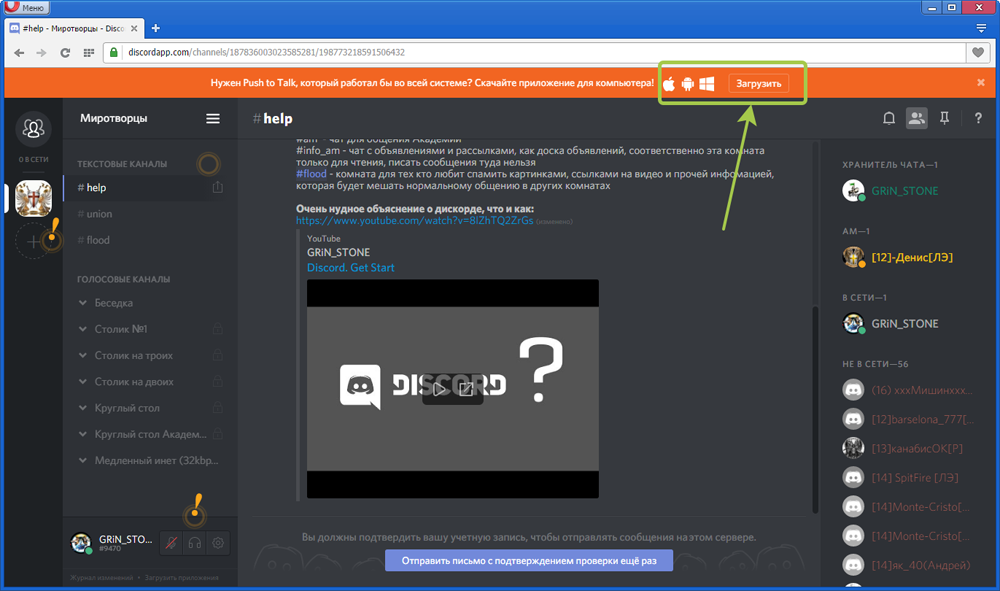Image resolution: width=1000 pixels, height=591 pixels.
Task: Open user settings gear icon
Action: [218, 543]
